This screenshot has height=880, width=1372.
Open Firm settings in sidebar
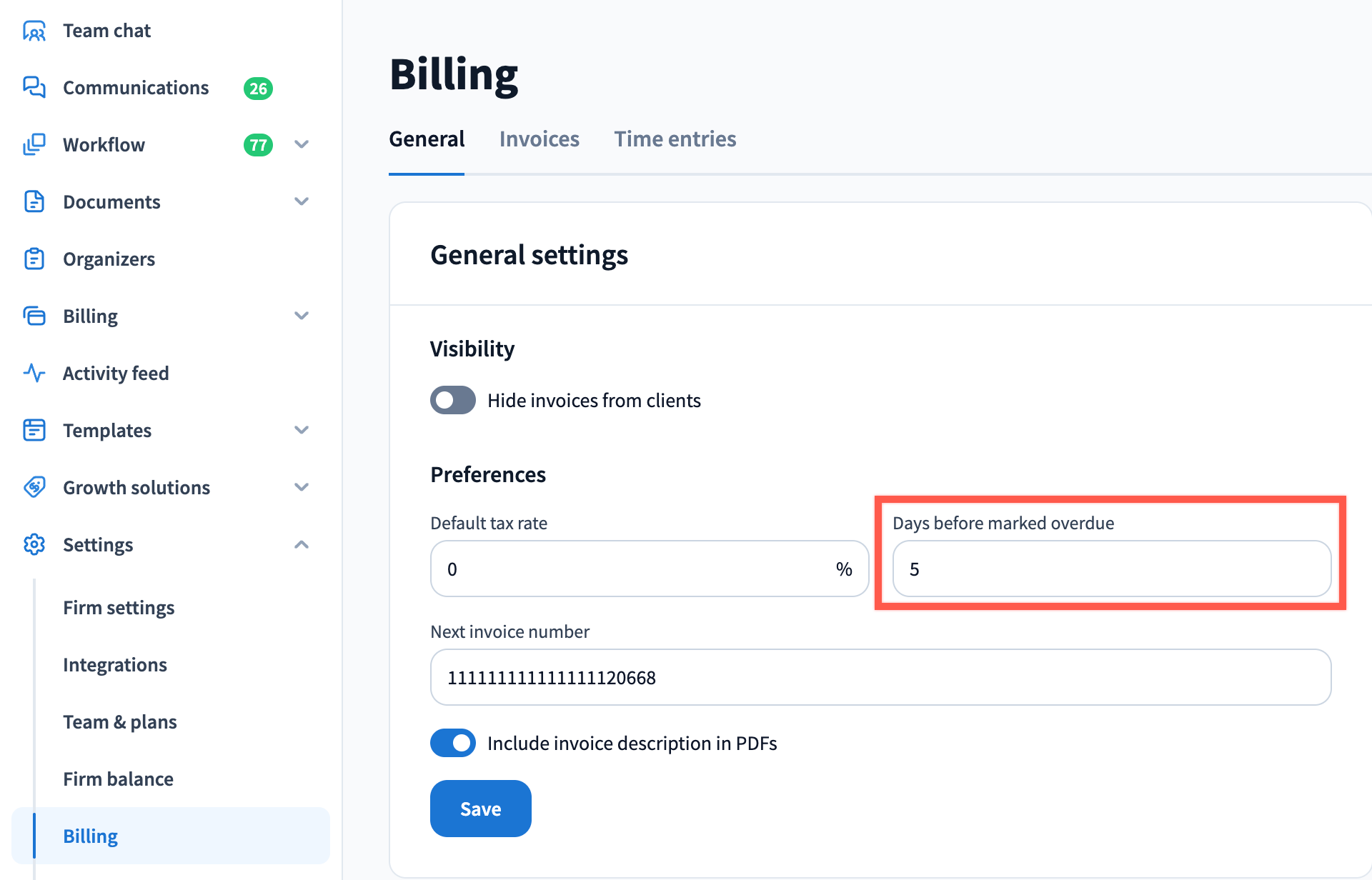[x=119, y=607]
